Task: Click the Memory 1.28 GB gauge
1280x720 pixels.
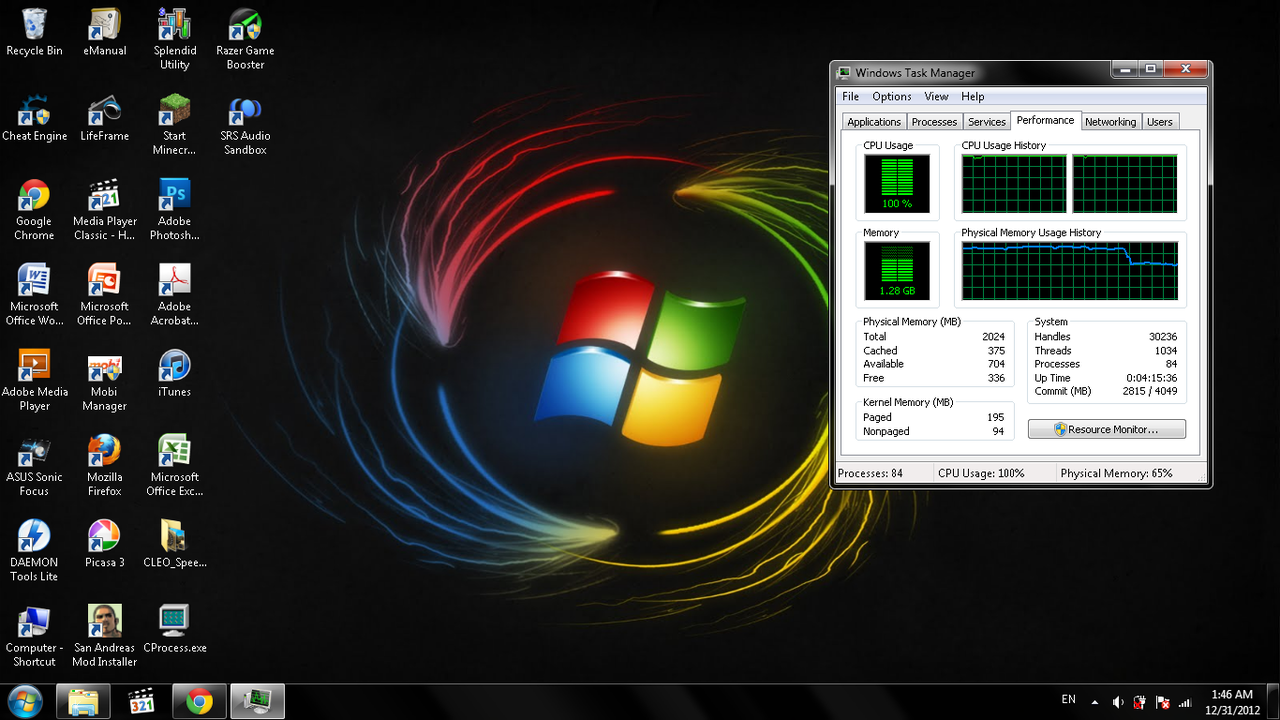Action: [897, 271]
